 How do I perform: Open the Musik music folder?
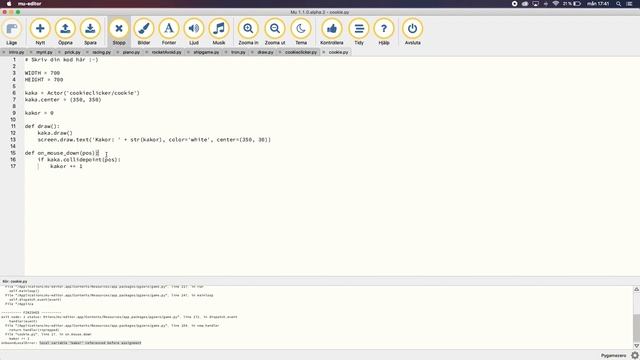click(219, 31)
